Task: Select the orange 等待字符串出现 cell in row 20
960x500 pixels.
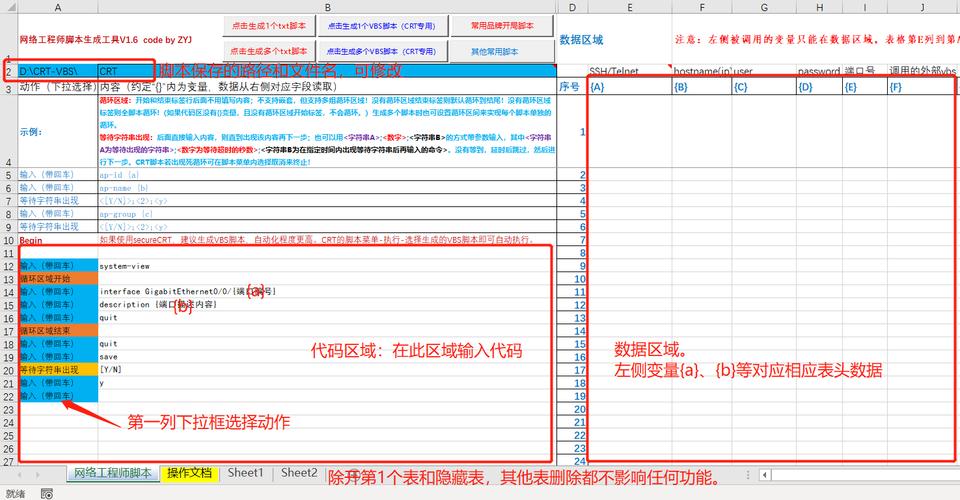Action: (58, 370)
